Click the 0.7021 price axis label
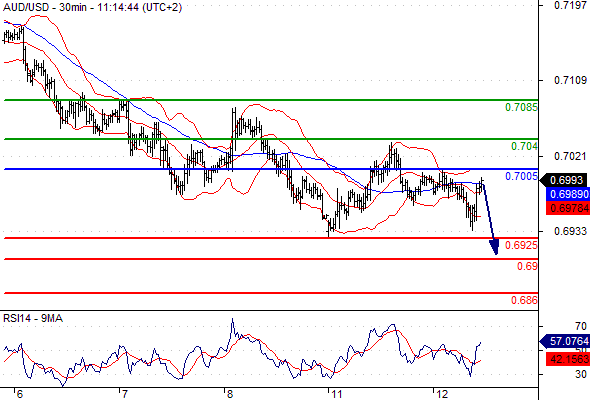 click(x=570, y=156)
